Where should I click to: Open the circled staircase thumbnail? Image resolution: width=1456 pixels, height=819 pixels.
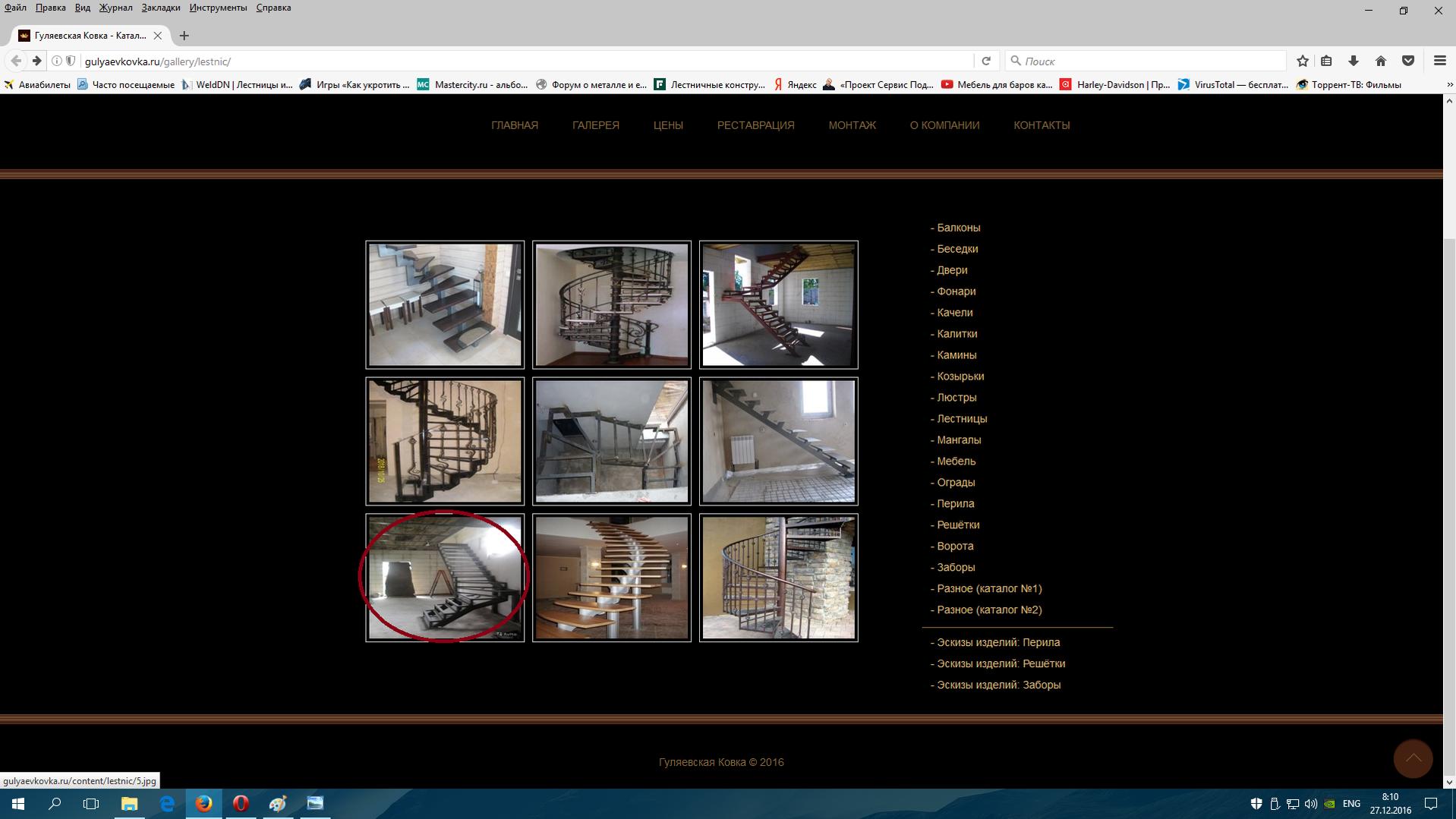[445, 578]
